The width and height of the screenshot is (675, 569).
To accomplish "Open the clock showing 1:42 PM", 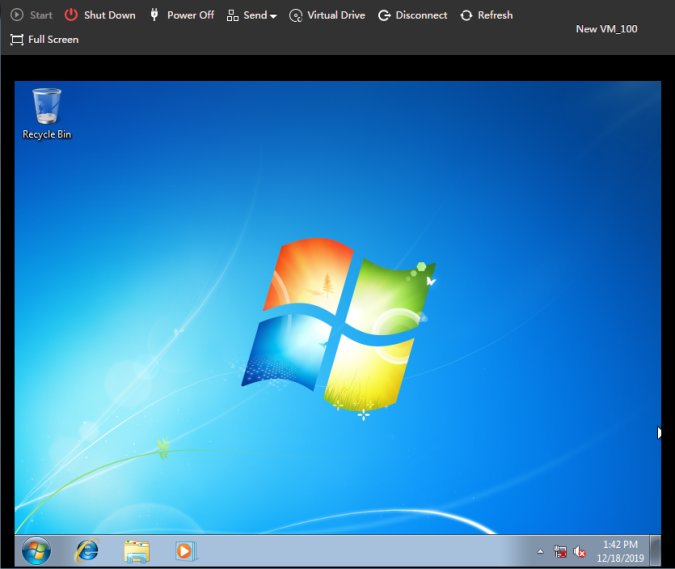I will [x=620, y=551].
